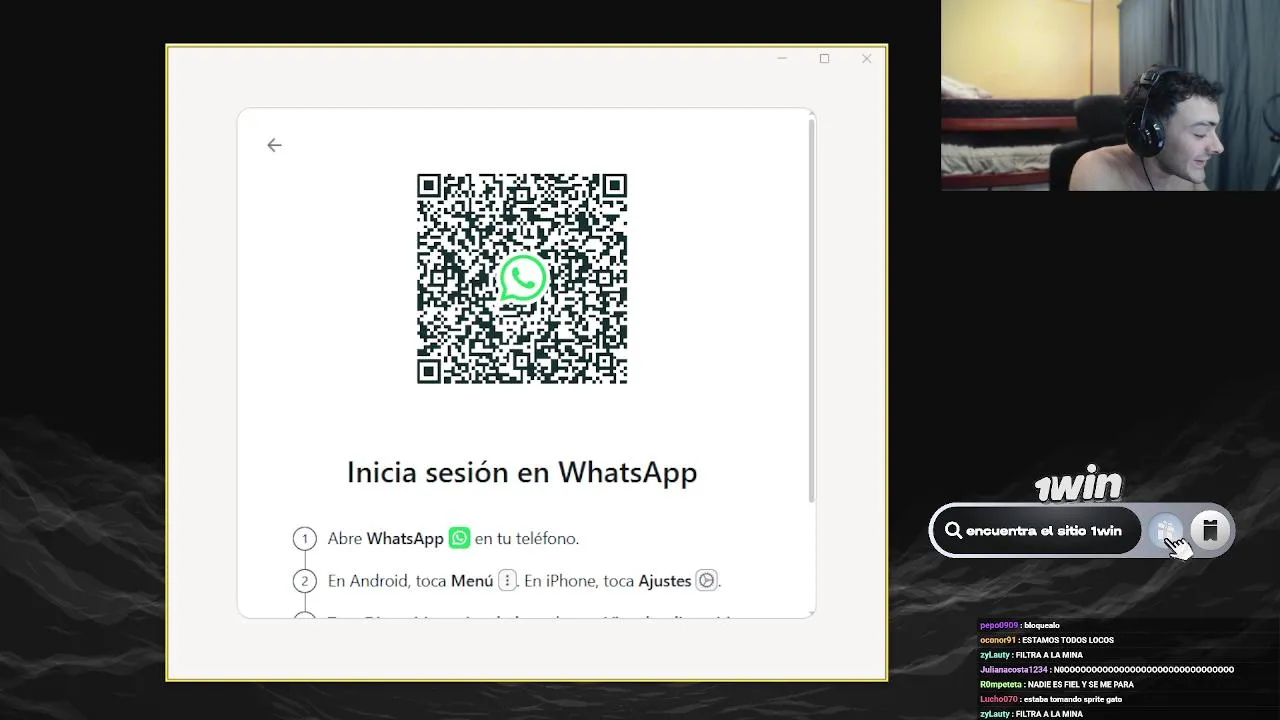
Task: Click the streamer webcam feed
Action: tap(1110, 95)
